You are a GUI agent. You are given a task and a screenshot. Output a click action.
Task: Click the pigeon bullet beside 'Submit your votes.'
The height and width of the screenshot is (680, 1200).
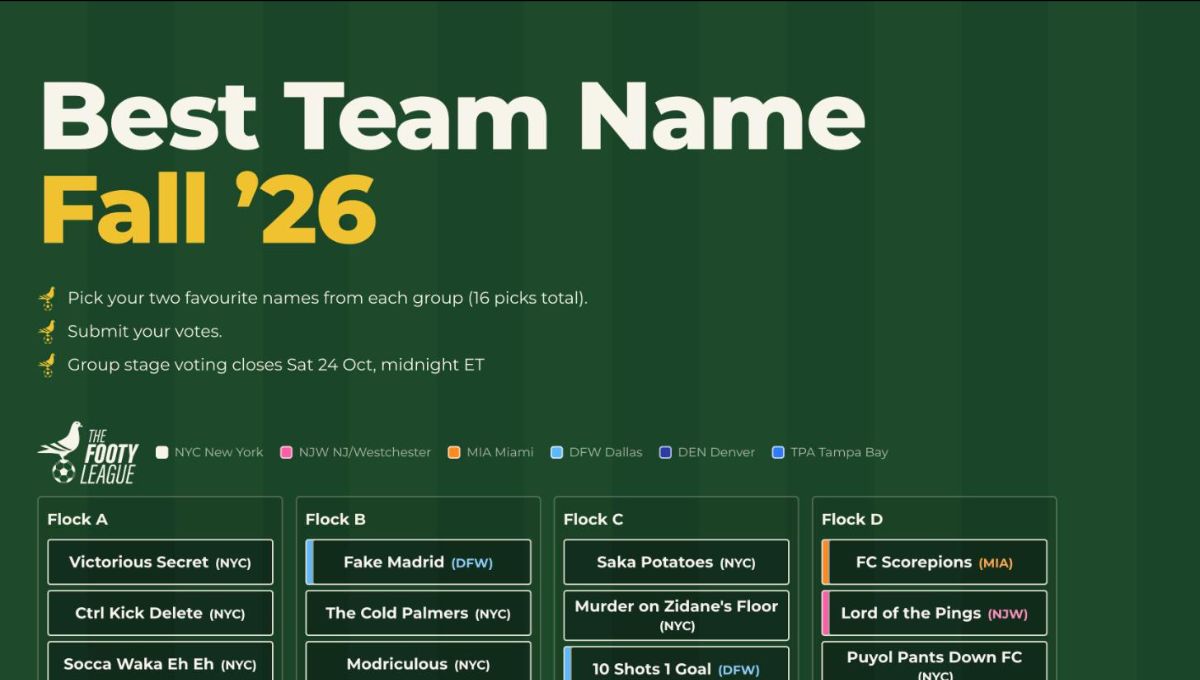[47, 332]
